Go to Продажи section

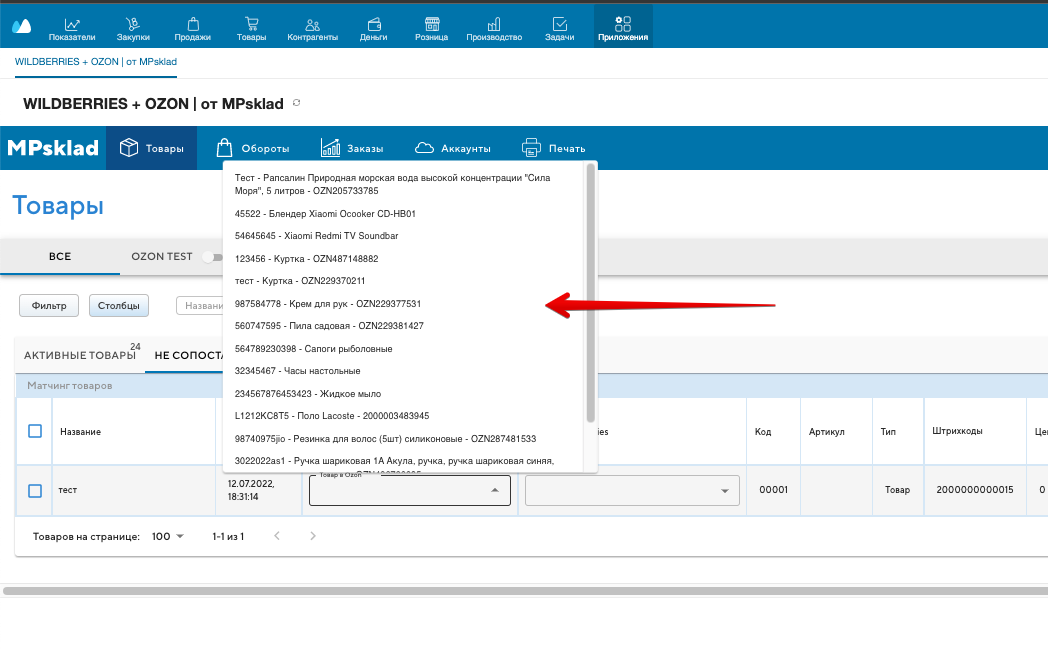(x=192, y=24)
